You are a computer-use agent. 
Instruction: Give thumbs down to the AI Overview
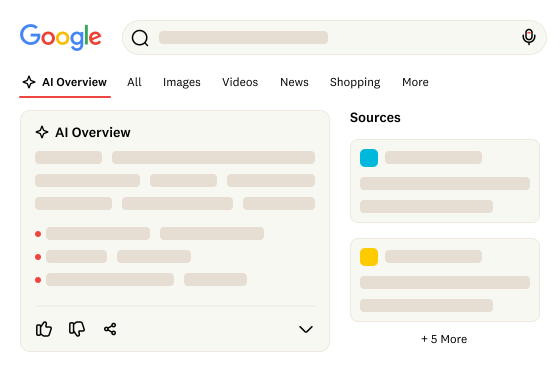[x=77, y=329]
